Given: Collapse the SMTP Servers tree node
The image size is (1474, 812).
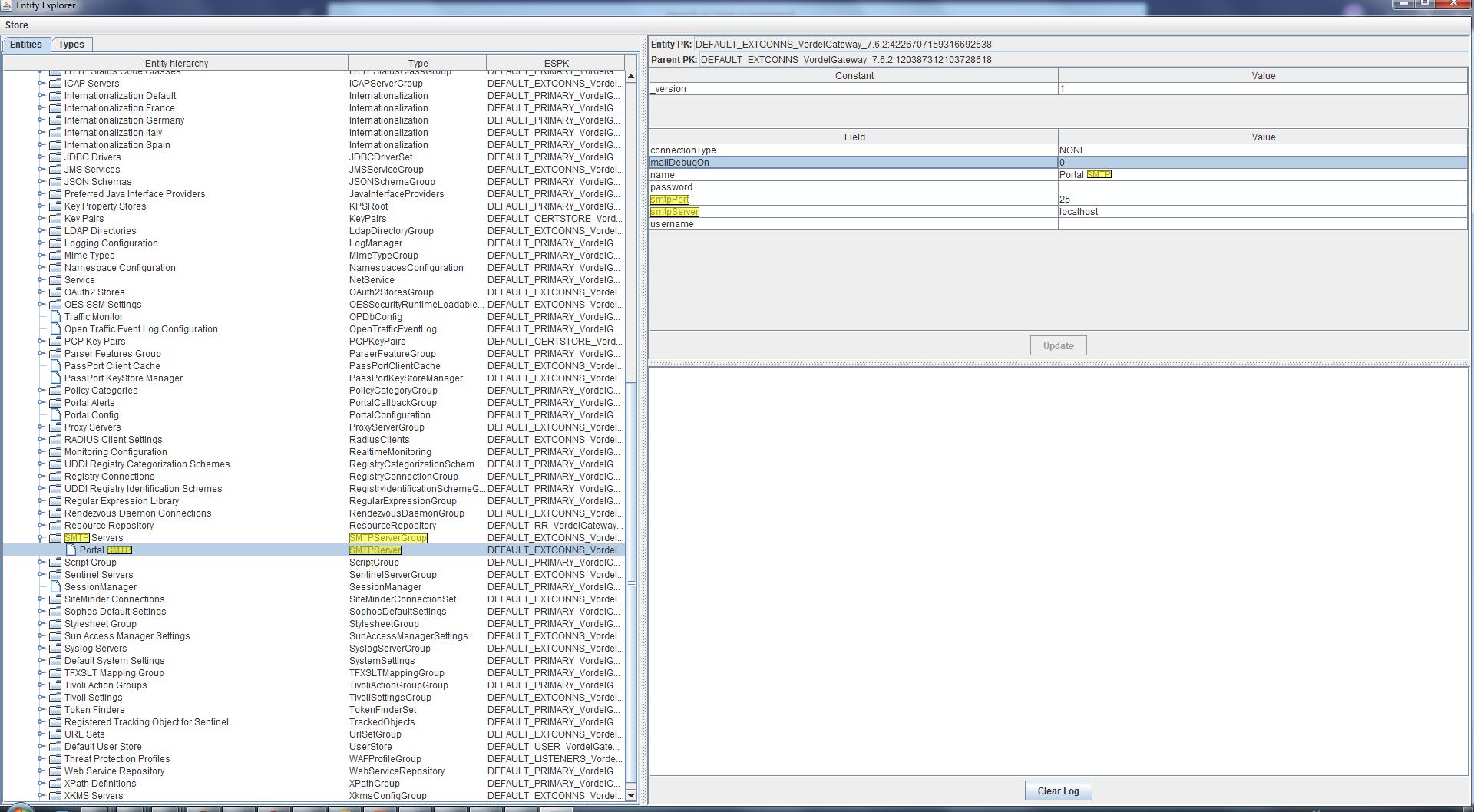Looking at the screenshot, I should click(41, 538).
